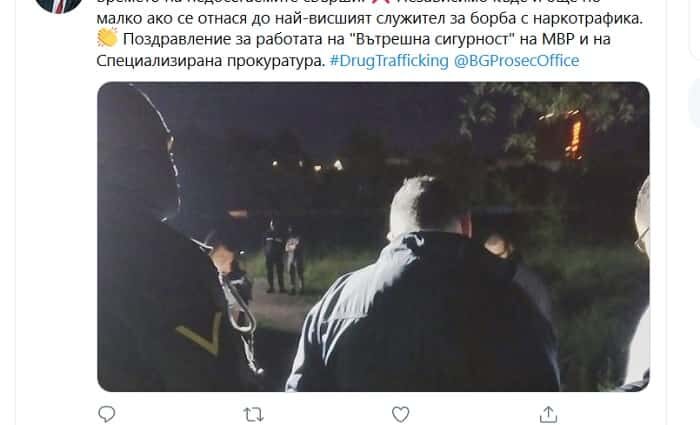This screenshot has width=700, height=425.
Task: Open the share tweet upload icon
Action: coord(548,414)
